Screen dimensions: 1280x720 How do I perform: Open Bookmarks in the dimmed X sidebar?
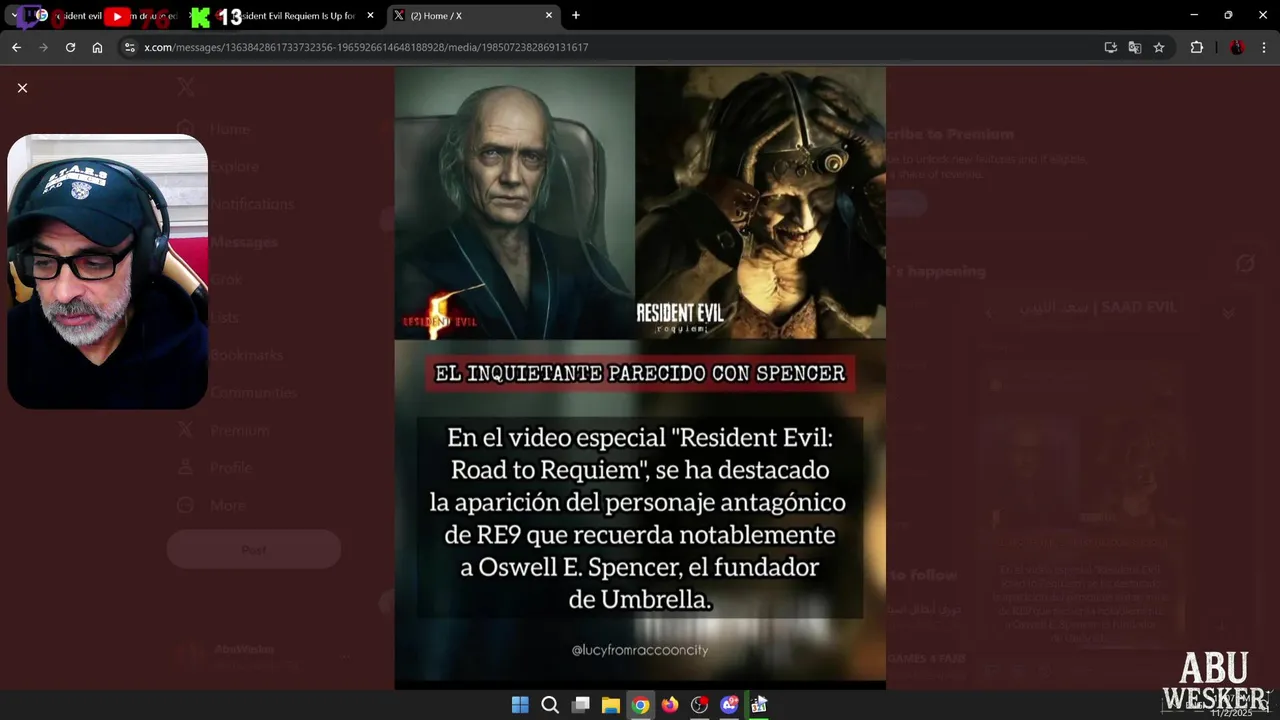click(x=229, y=355)
